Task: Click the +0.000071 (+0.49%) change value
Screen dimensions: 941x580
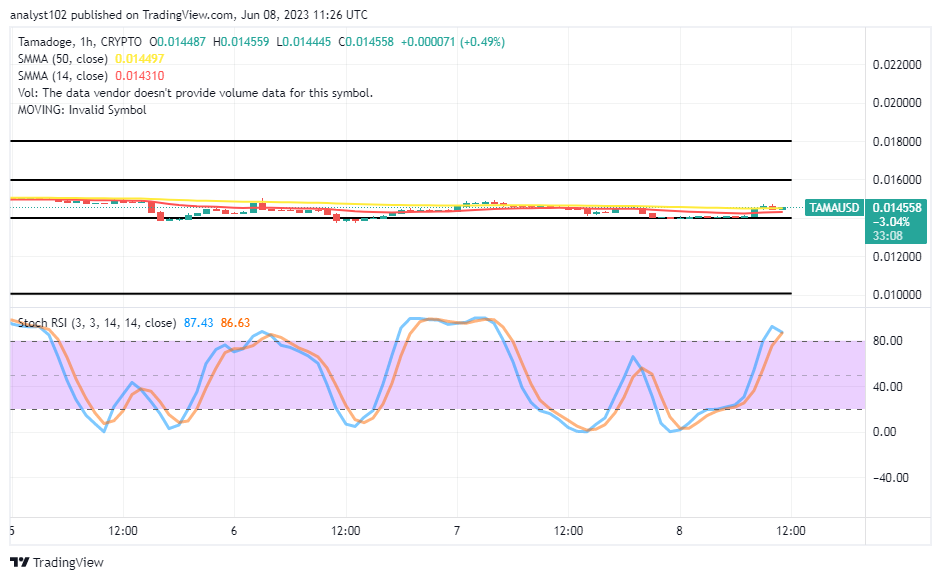Action: (453, 42)
